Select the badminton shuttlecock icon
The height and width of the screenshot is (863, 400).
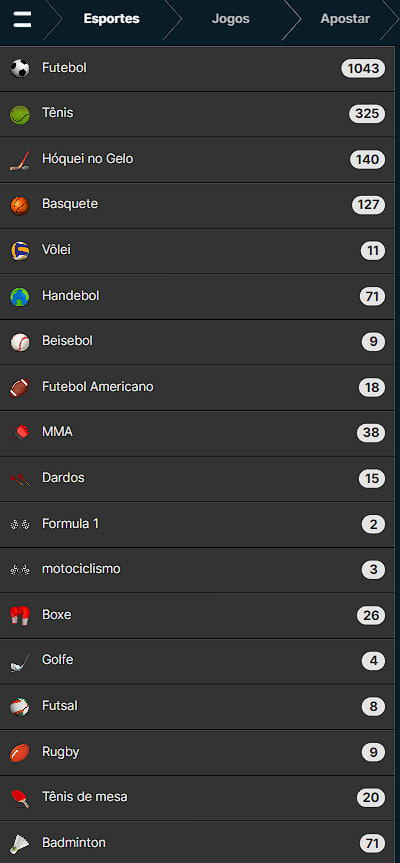pos(20,843)
